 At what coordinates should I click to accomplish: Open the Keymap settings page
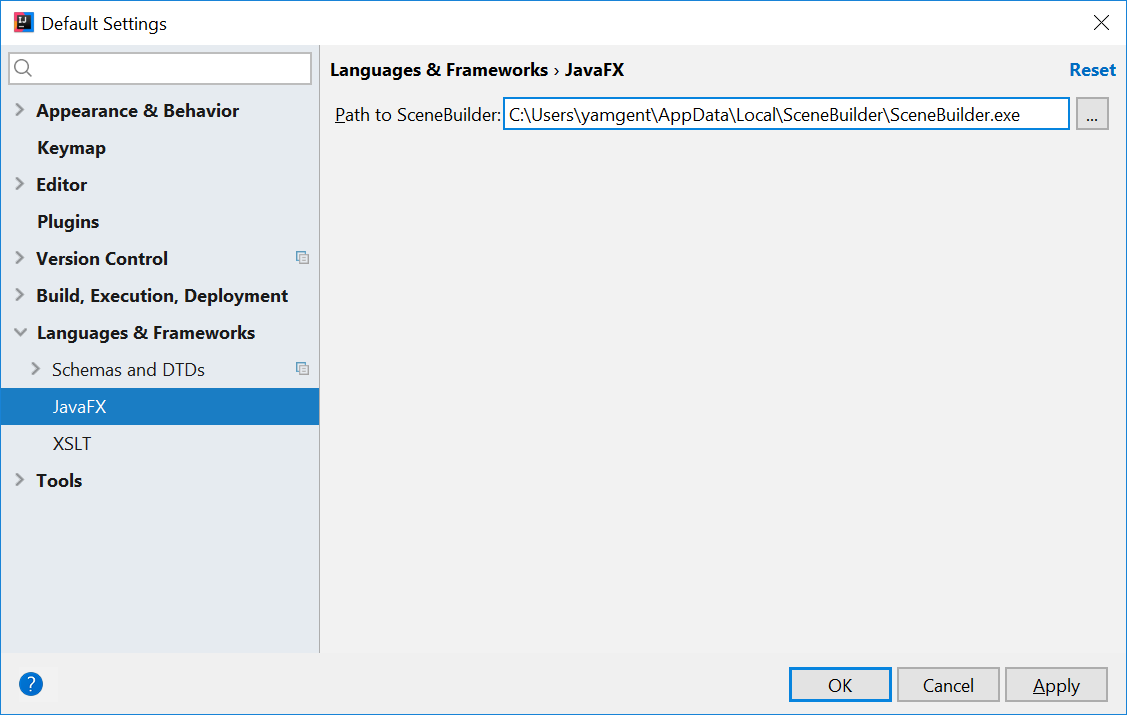[x=70, y=147]
